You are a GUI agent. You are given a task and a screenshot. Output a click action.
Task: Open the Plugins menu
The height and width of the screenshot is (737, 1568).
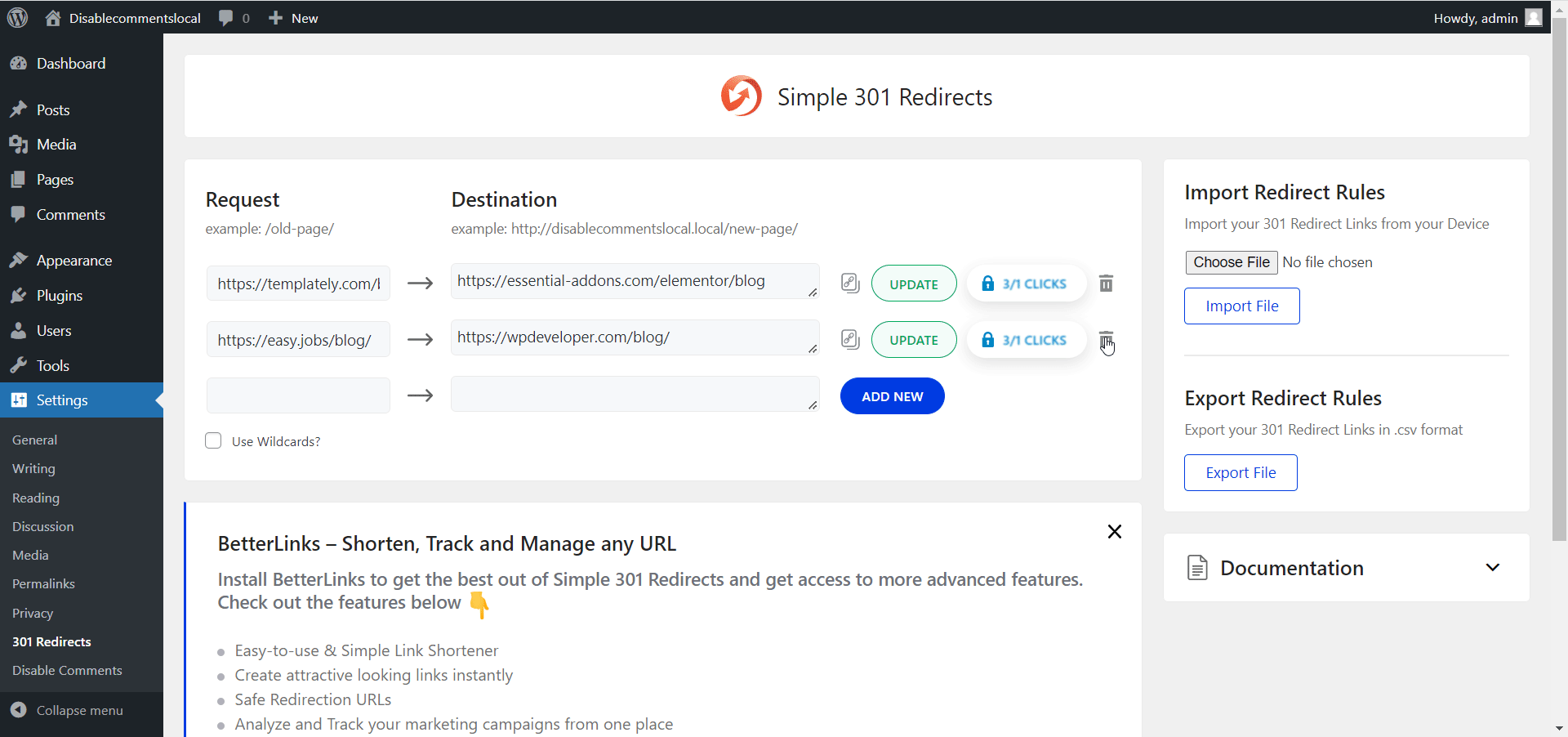tap(82, 296)
